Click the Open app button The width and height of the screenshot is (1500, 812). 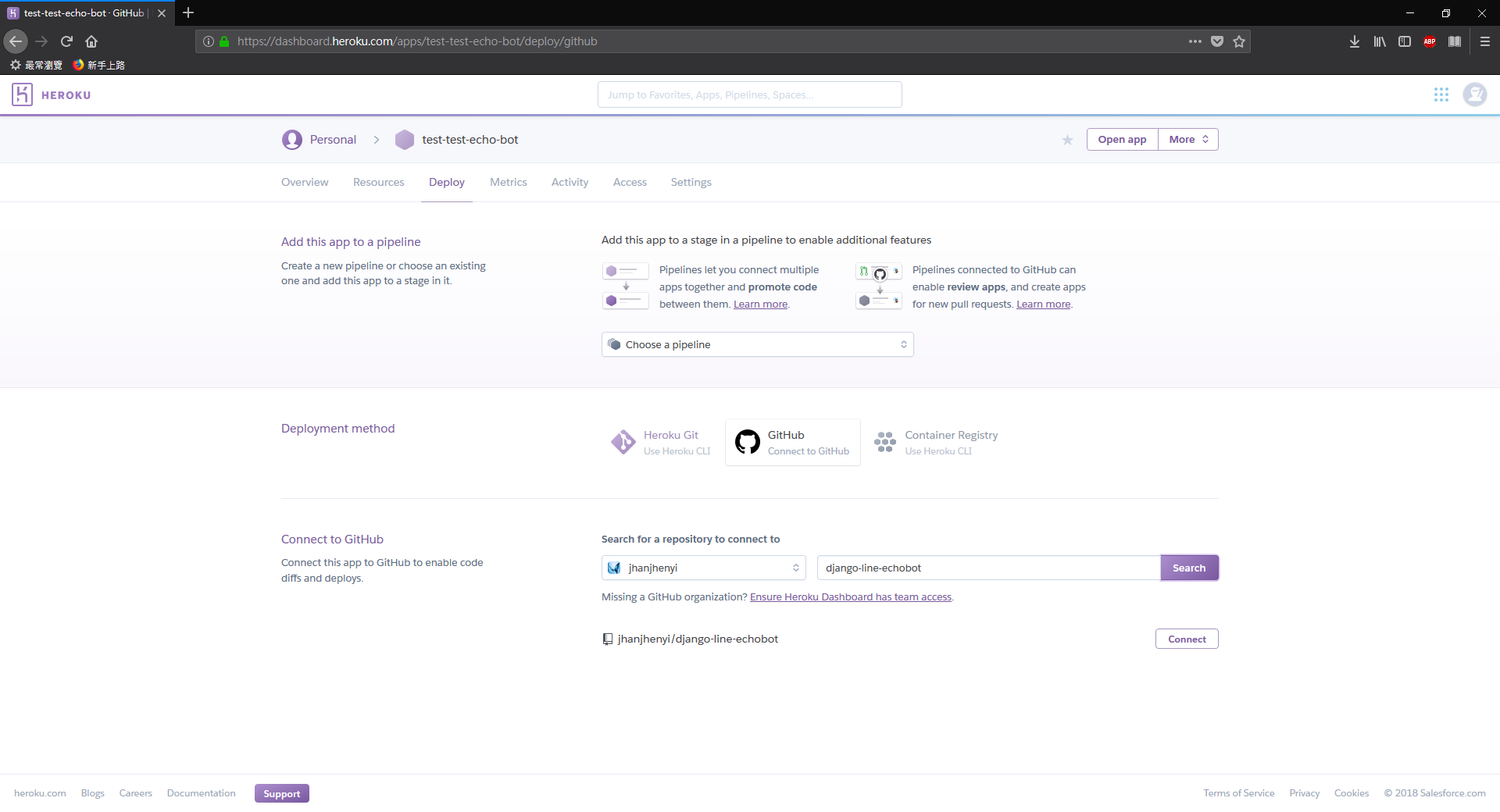pos(1123,140)
